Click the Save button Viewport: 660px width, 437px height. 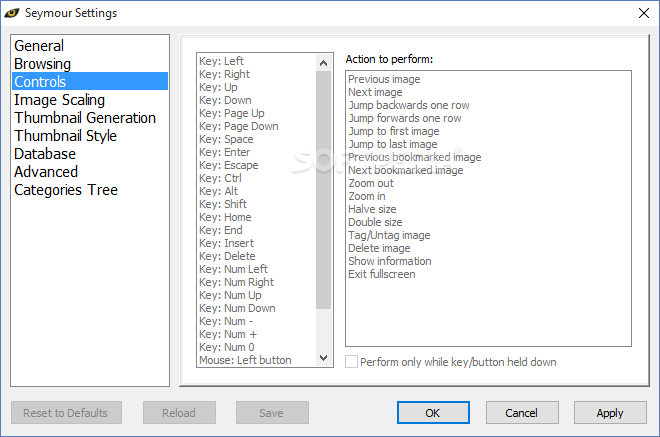[272, 413]
